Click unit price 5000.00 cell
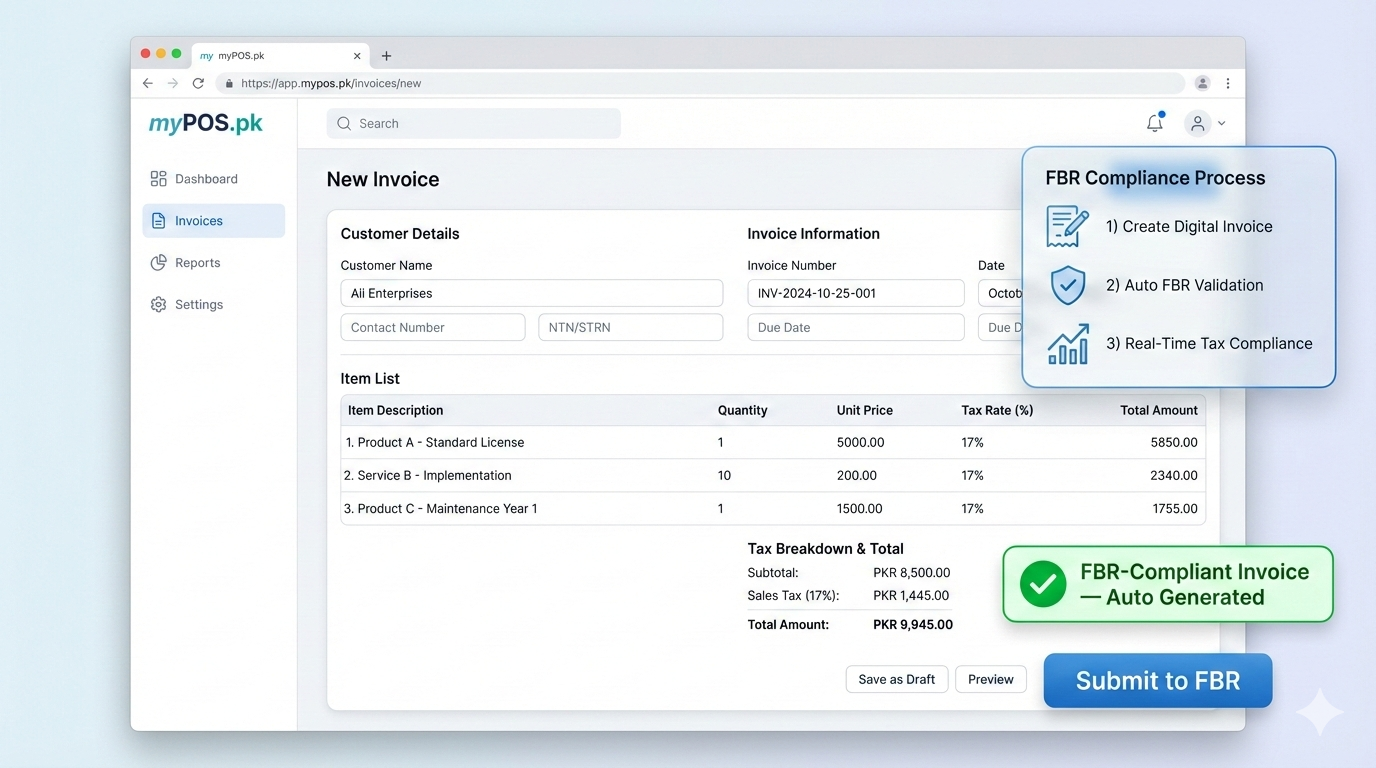Image resolution: width=1376 pixels, height=768 pixels. point(860,442)
